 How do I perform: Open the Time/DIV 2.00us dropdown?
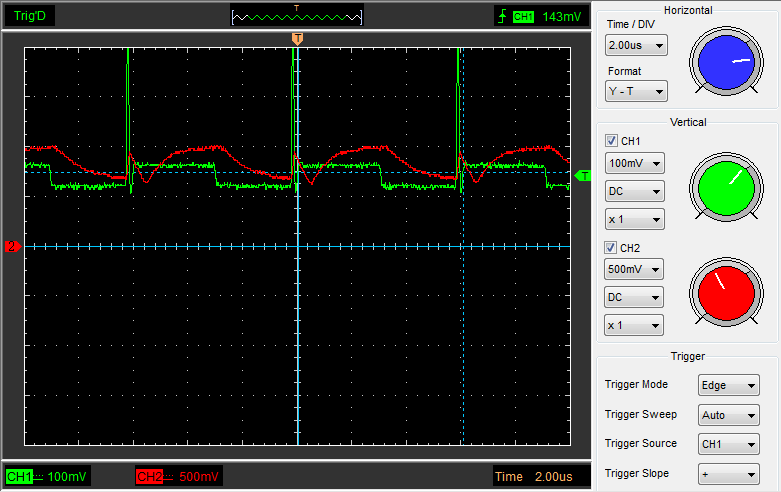click(x=636, y=46)
